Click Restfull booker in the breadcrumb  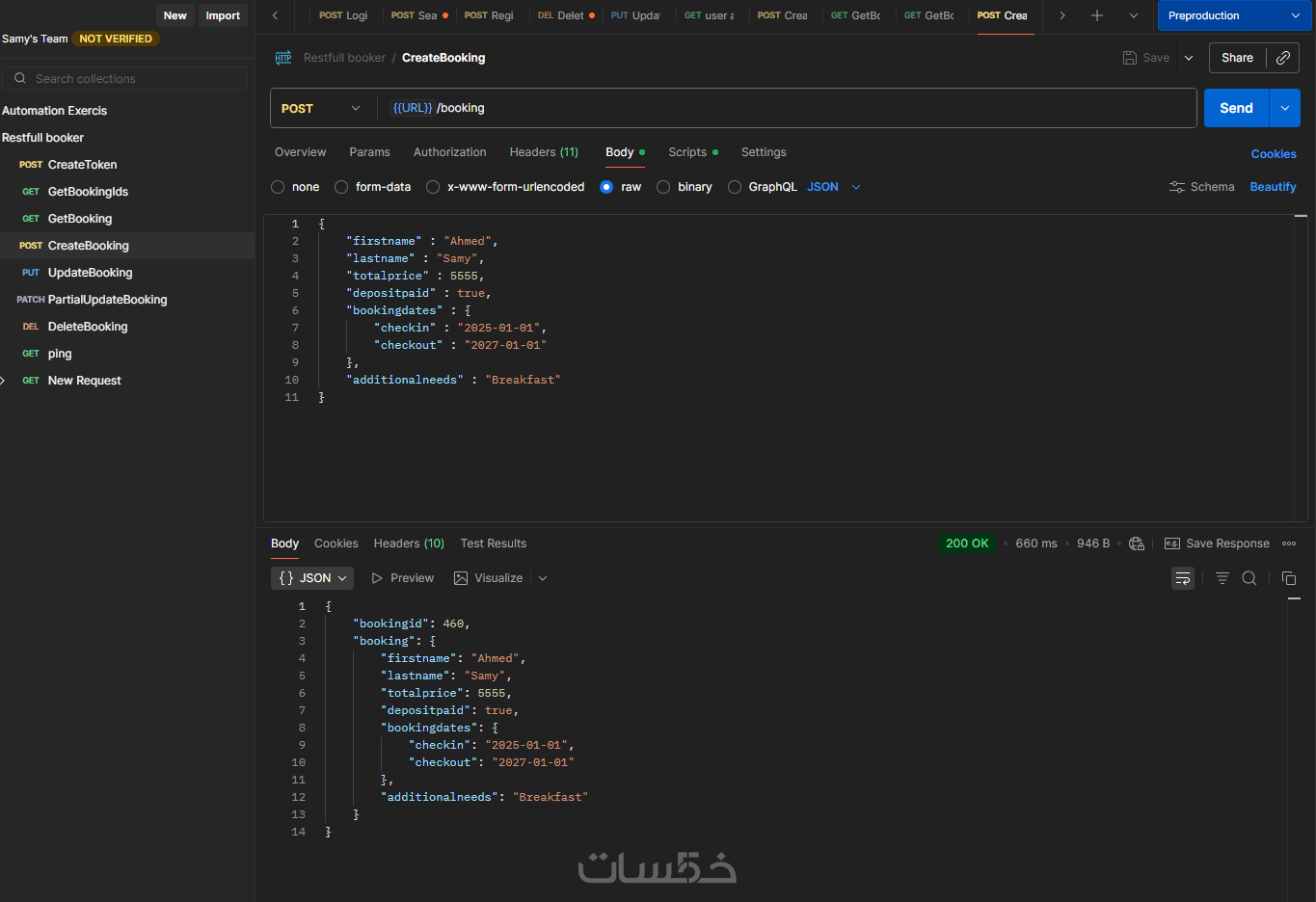[x=344, y=58]
